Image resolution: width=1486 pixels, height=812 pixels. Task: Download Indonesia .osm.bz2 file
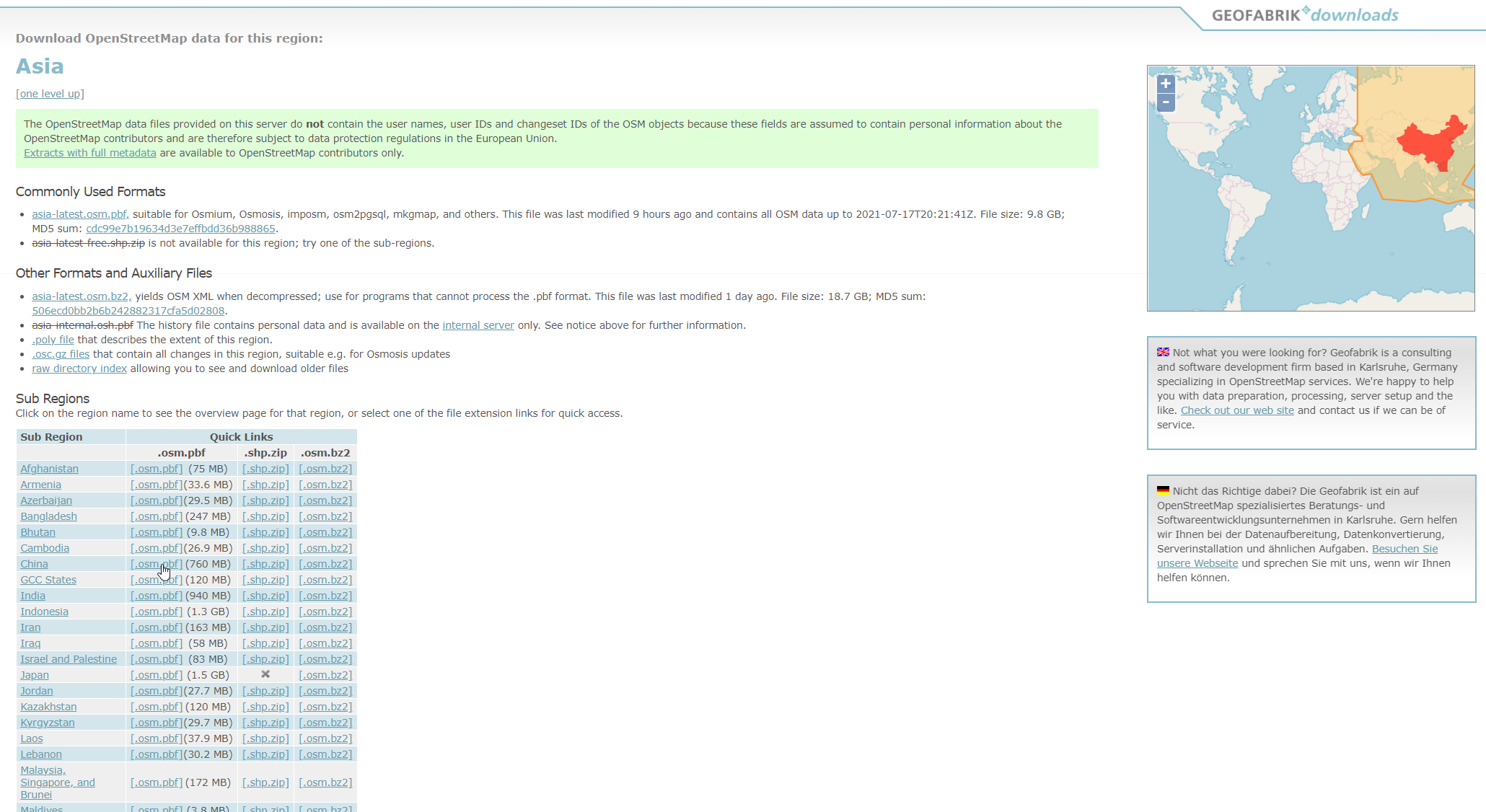[325, 612]
